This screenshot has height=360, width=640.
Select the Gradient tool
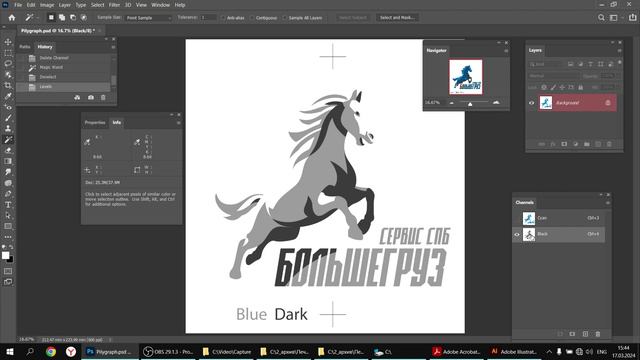coord(8,161)
